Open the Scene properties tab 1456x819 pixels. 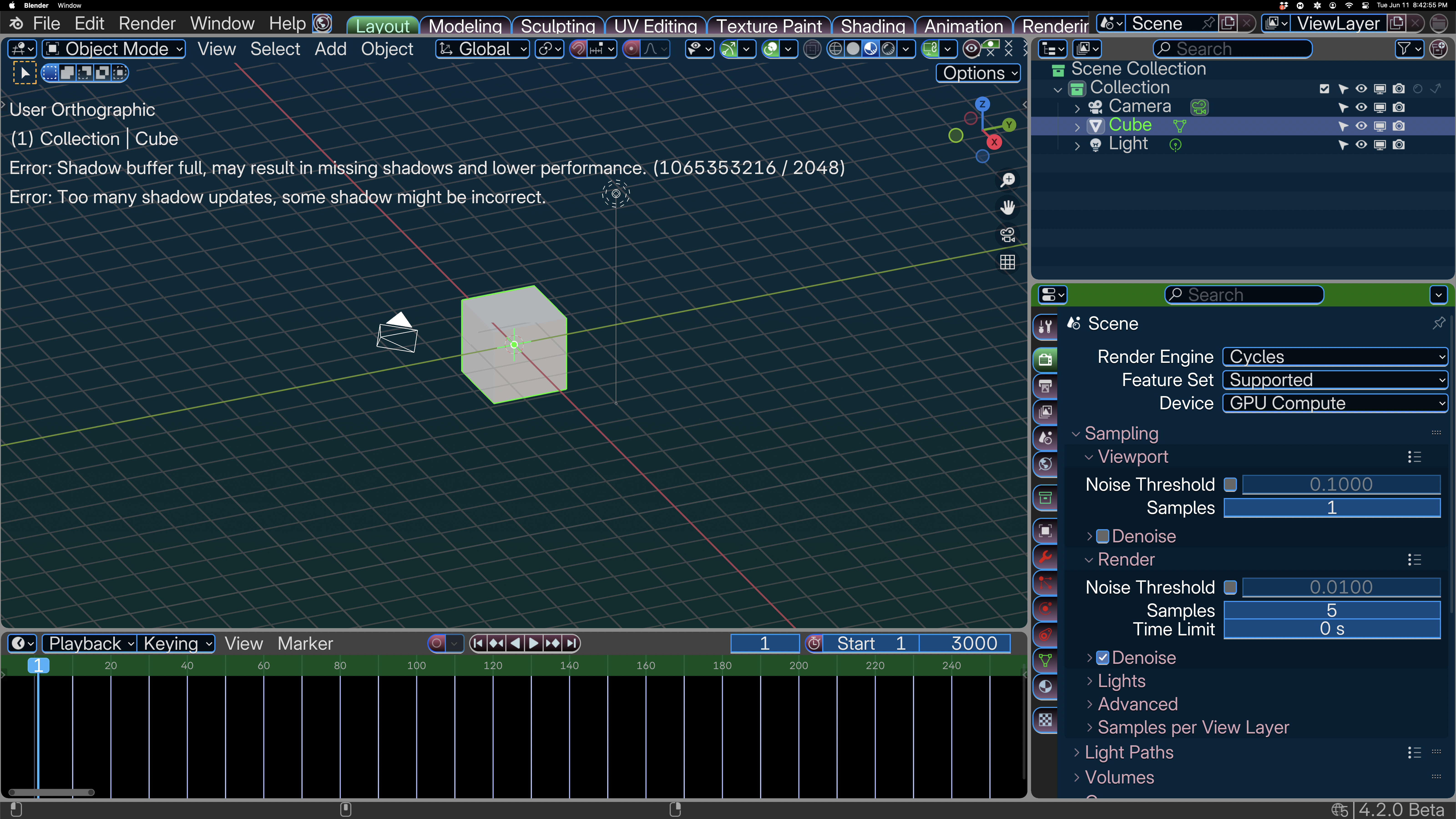tap(1045, 437)
